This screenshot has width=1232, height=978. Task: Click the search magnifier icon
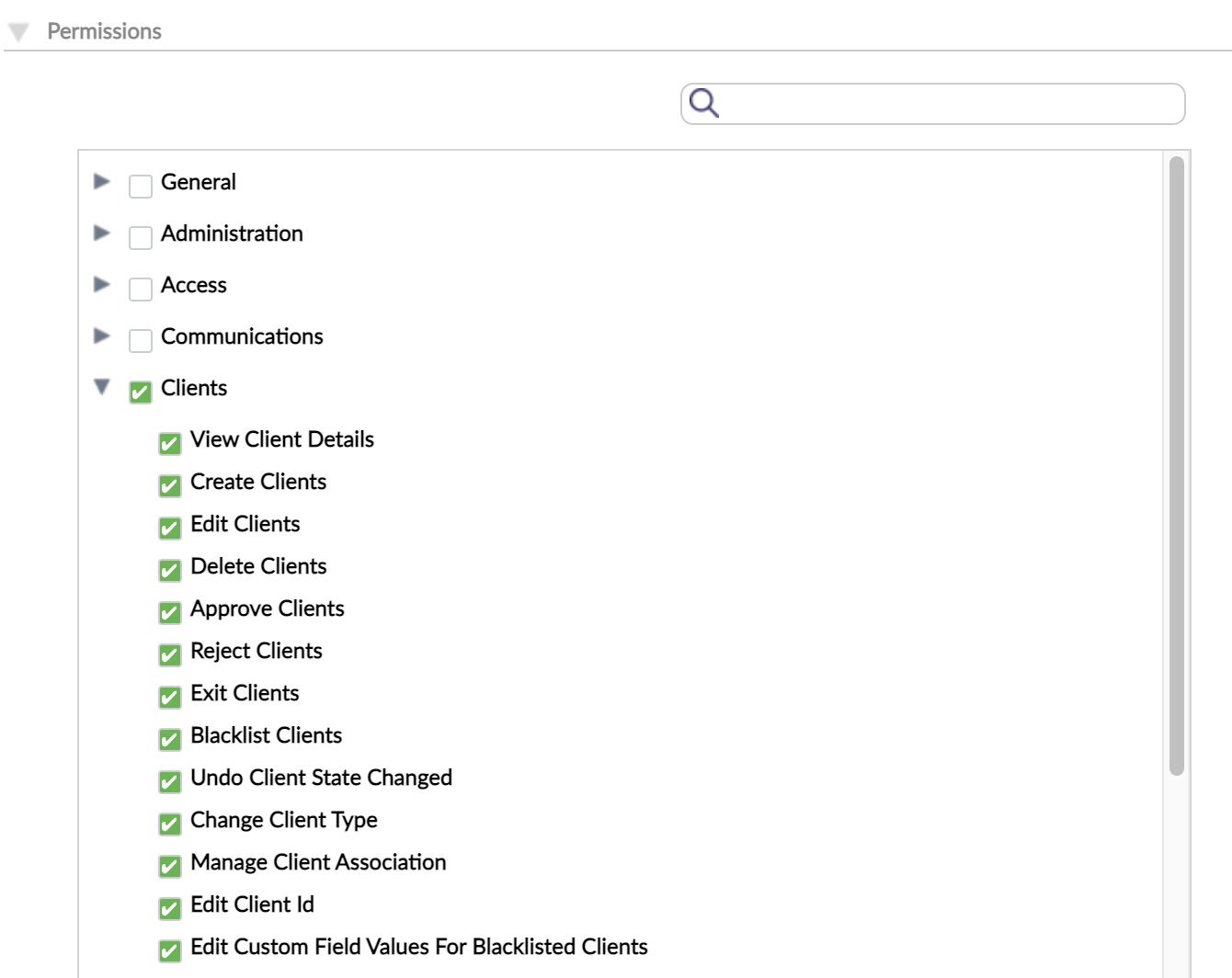(x=704, y=104)
